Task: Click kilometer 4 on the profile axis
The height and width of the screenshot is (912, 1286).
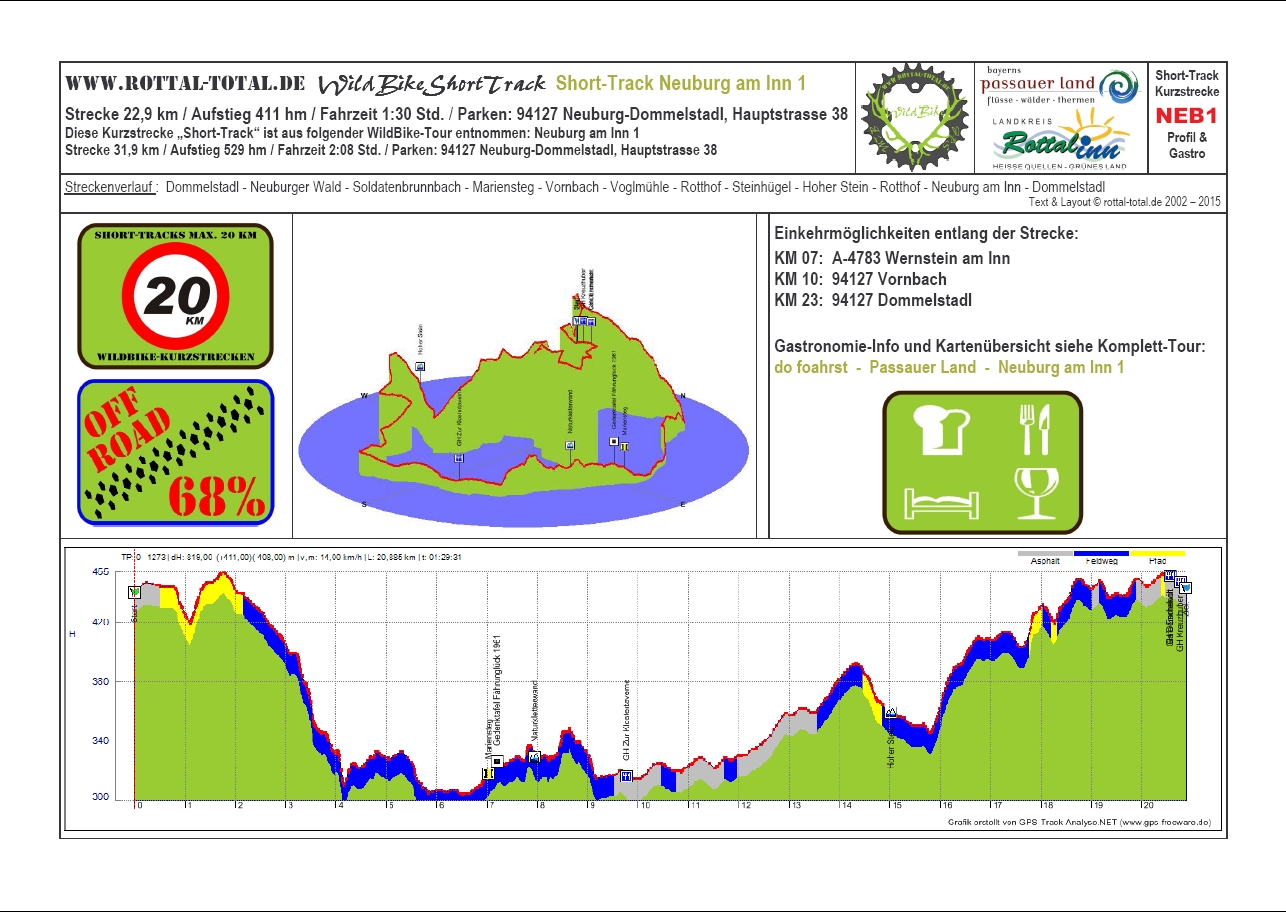Action: point(341,806)
